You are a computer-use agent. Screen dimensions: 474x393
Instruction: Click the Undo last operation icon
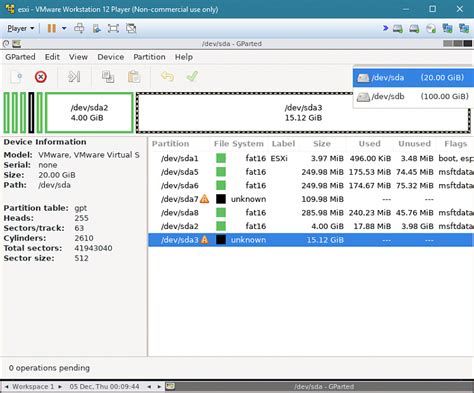click(x=167, y=77)
